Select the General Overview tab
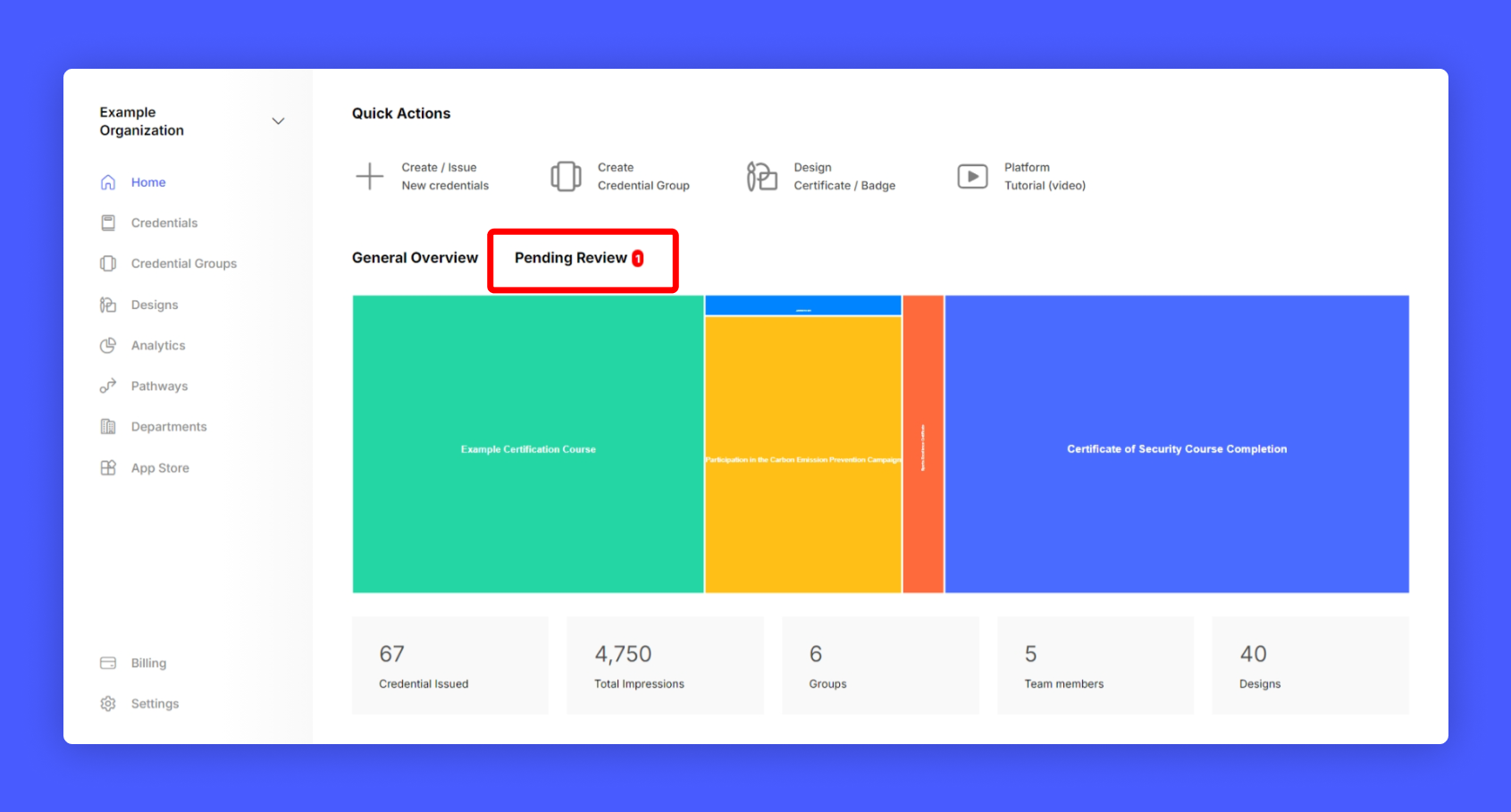This screenshot has height=812, width=1511. 415,258
